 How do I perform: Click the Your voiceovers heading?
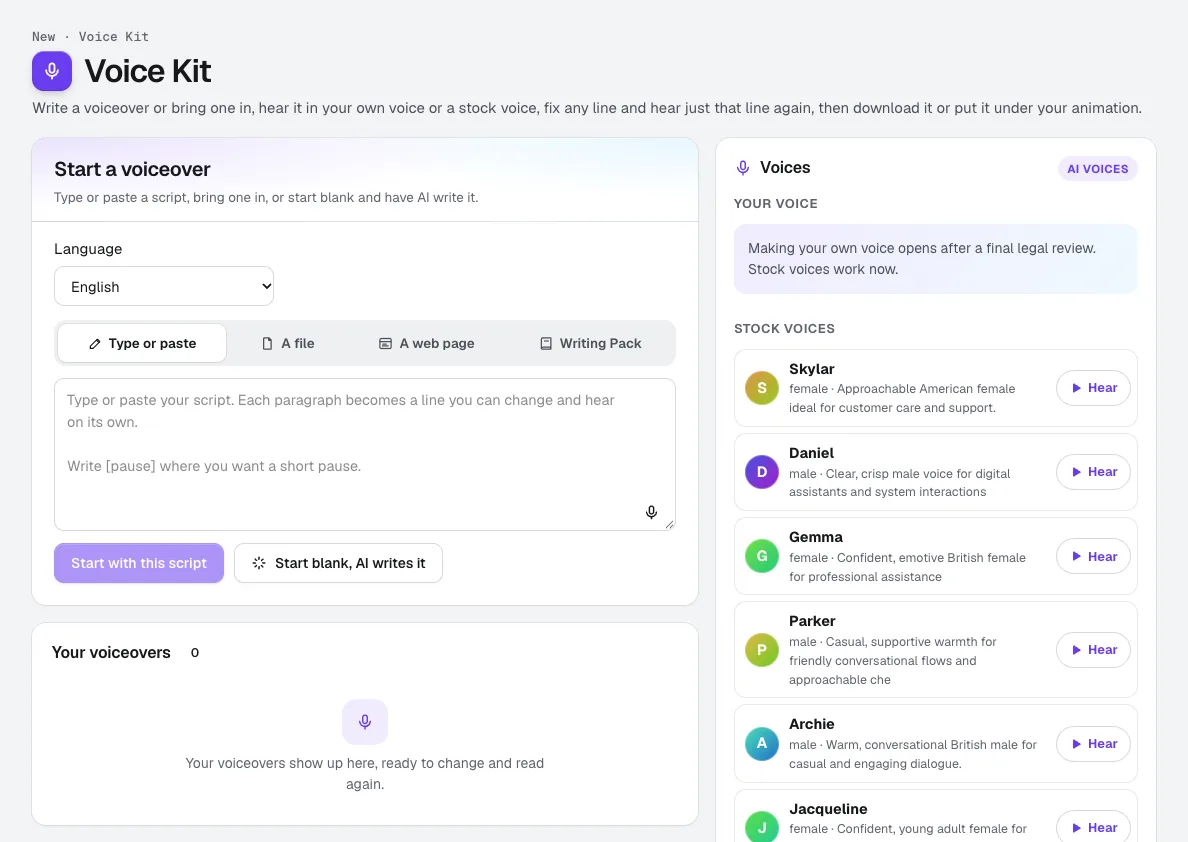[x=111, y=653]
